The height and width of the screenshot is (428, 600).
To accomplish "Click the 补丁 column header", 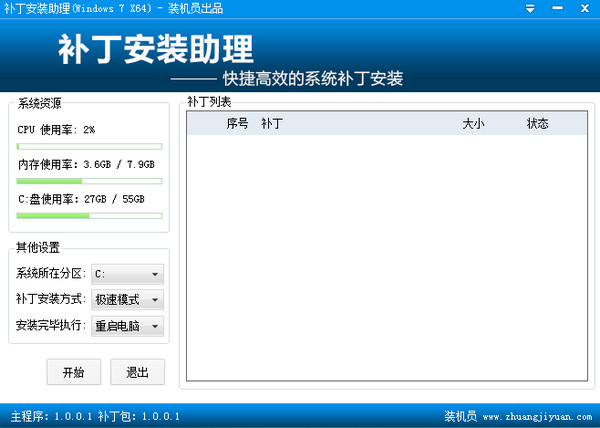I will point(272,124).
